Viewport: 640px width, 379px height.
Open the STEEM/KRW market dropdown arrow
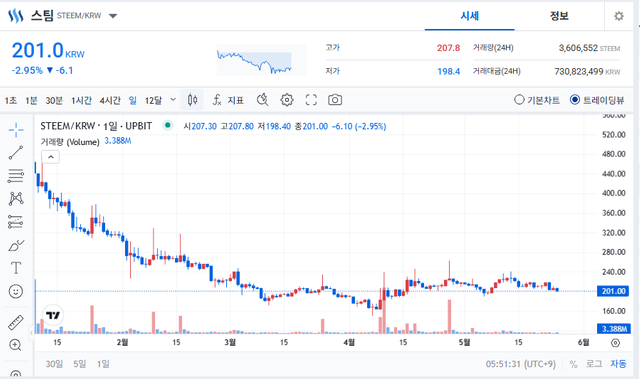pos(113,16)
